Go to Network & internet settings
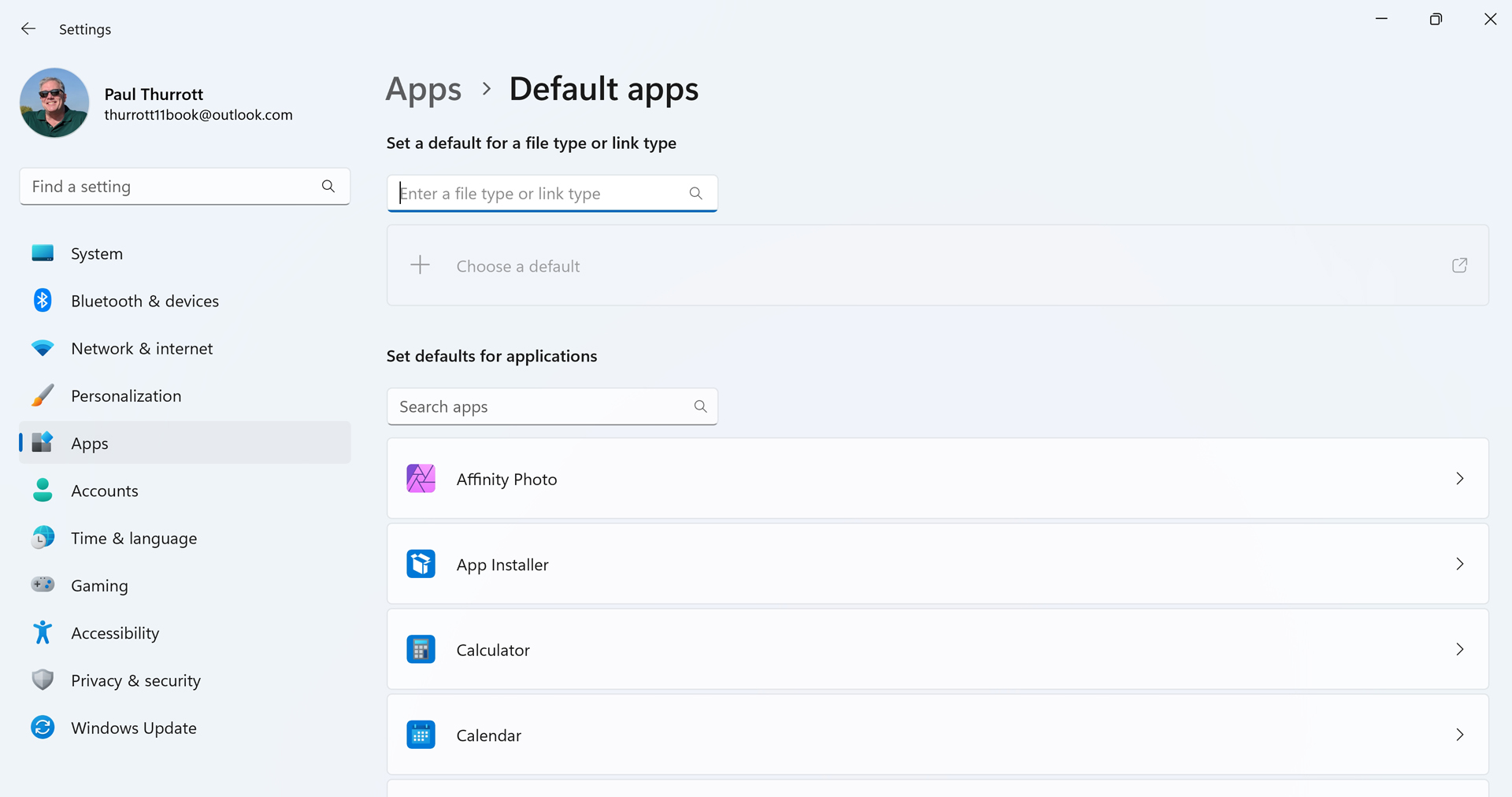 [x=142, y=349]
